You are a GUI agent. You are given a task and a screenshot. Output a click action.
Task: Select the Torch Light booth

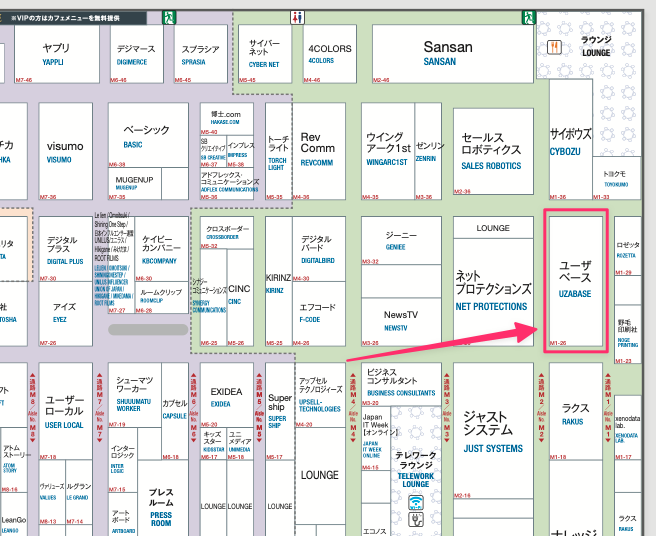[x=279, y=151]
